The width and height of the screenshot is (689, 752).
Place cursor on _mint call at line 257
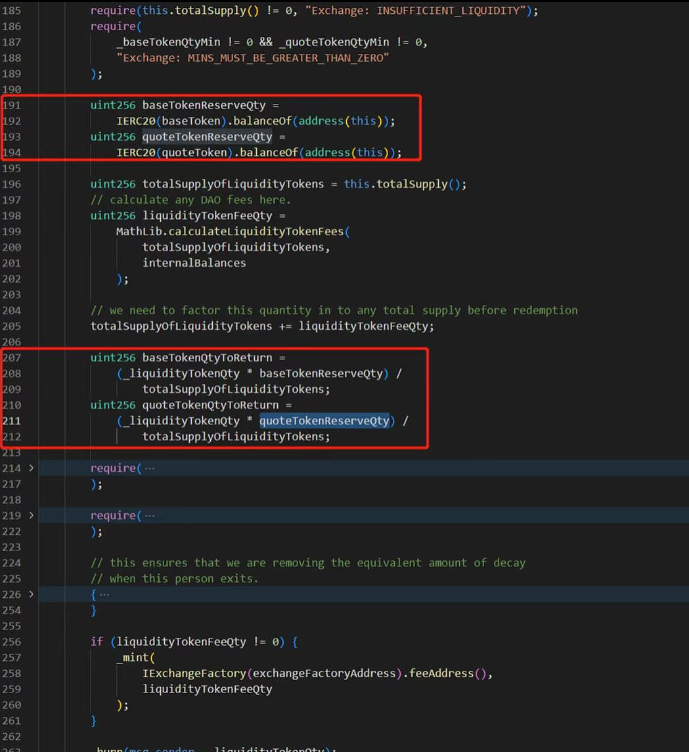coord(133,657)
